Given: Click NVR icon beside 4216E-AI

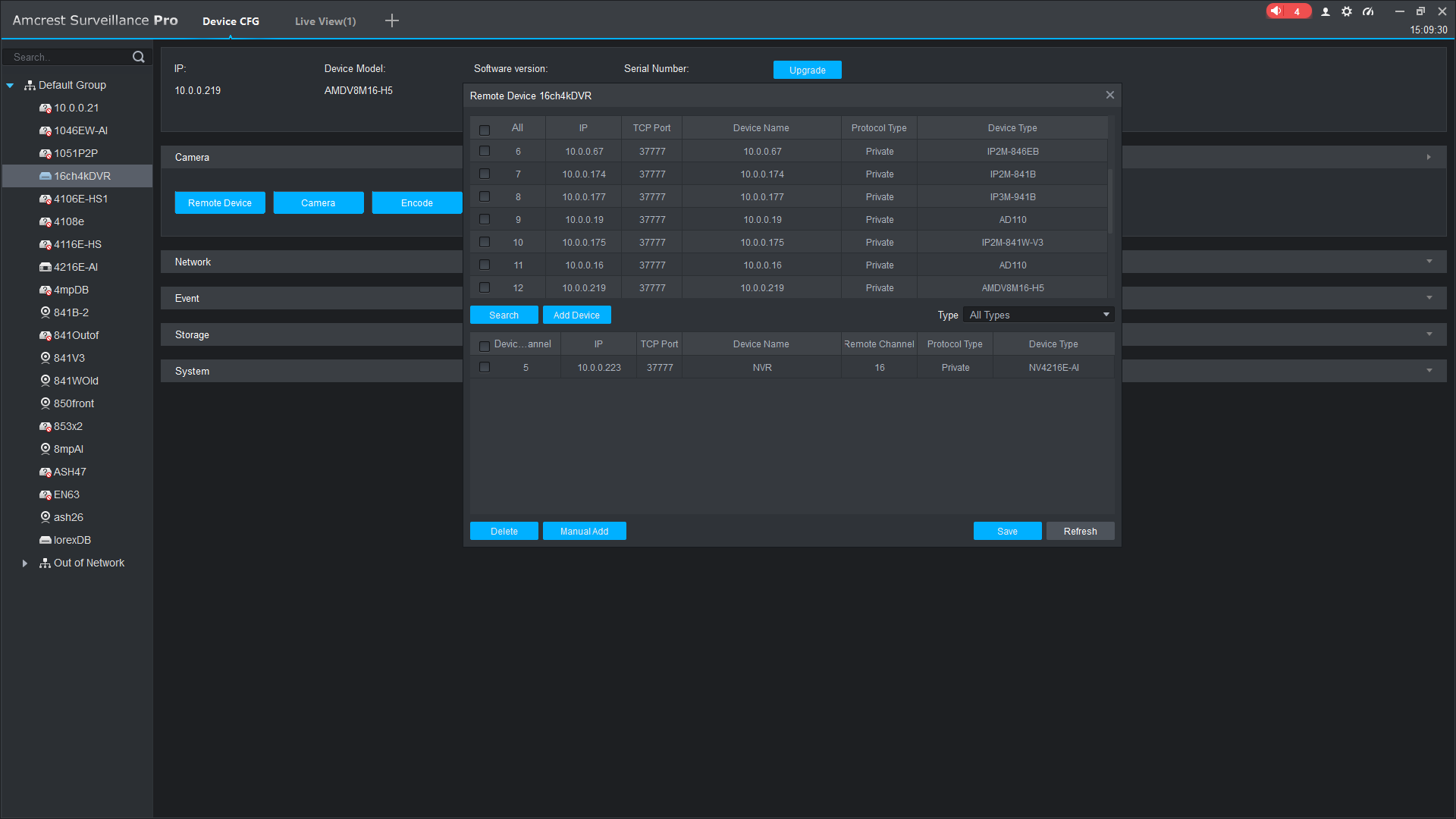Looking at the screenshot, I should pyautogui.click(x=45, y=267).
